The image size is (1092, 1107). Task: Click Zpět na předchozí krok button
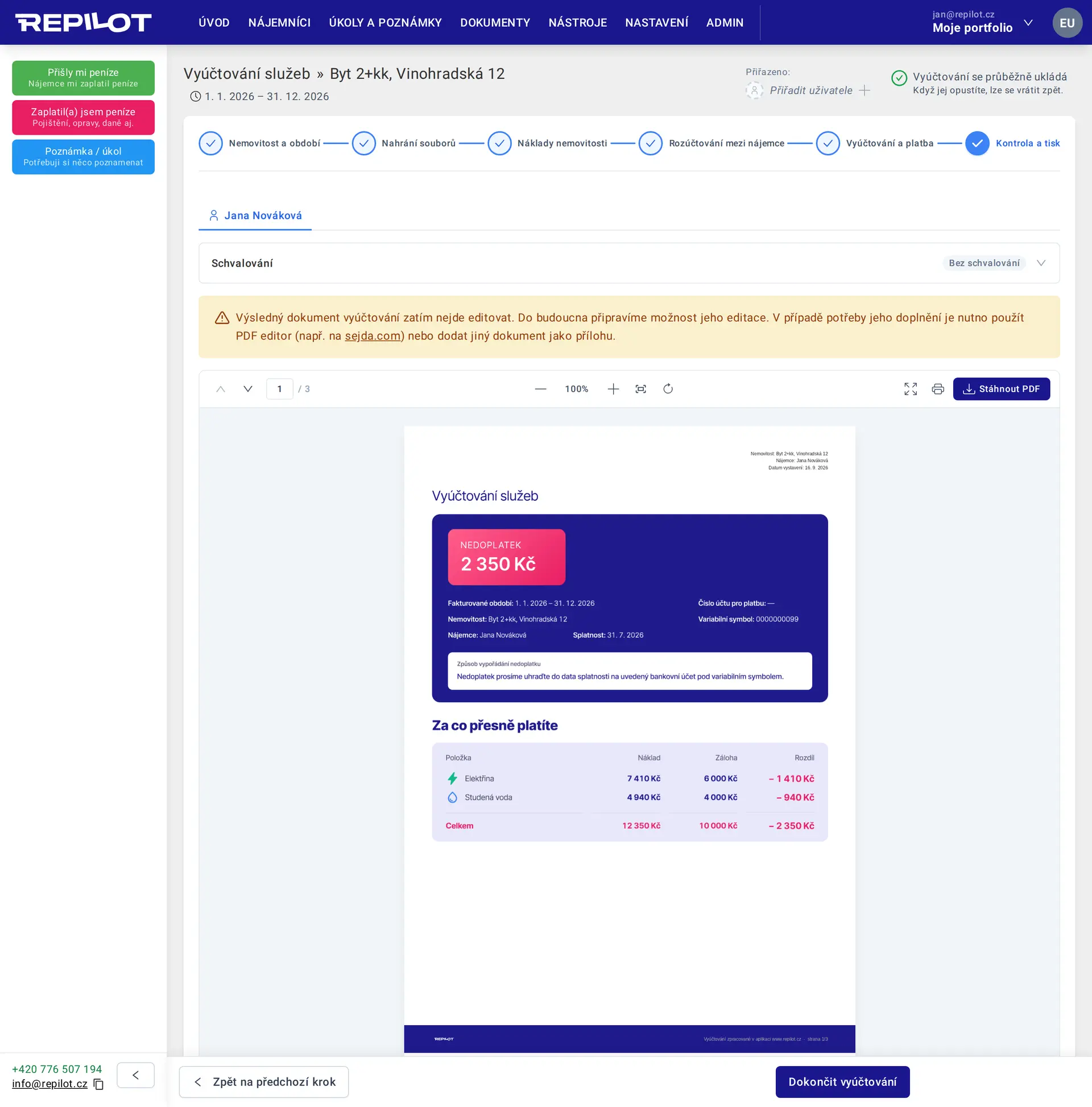(264, 1082)
